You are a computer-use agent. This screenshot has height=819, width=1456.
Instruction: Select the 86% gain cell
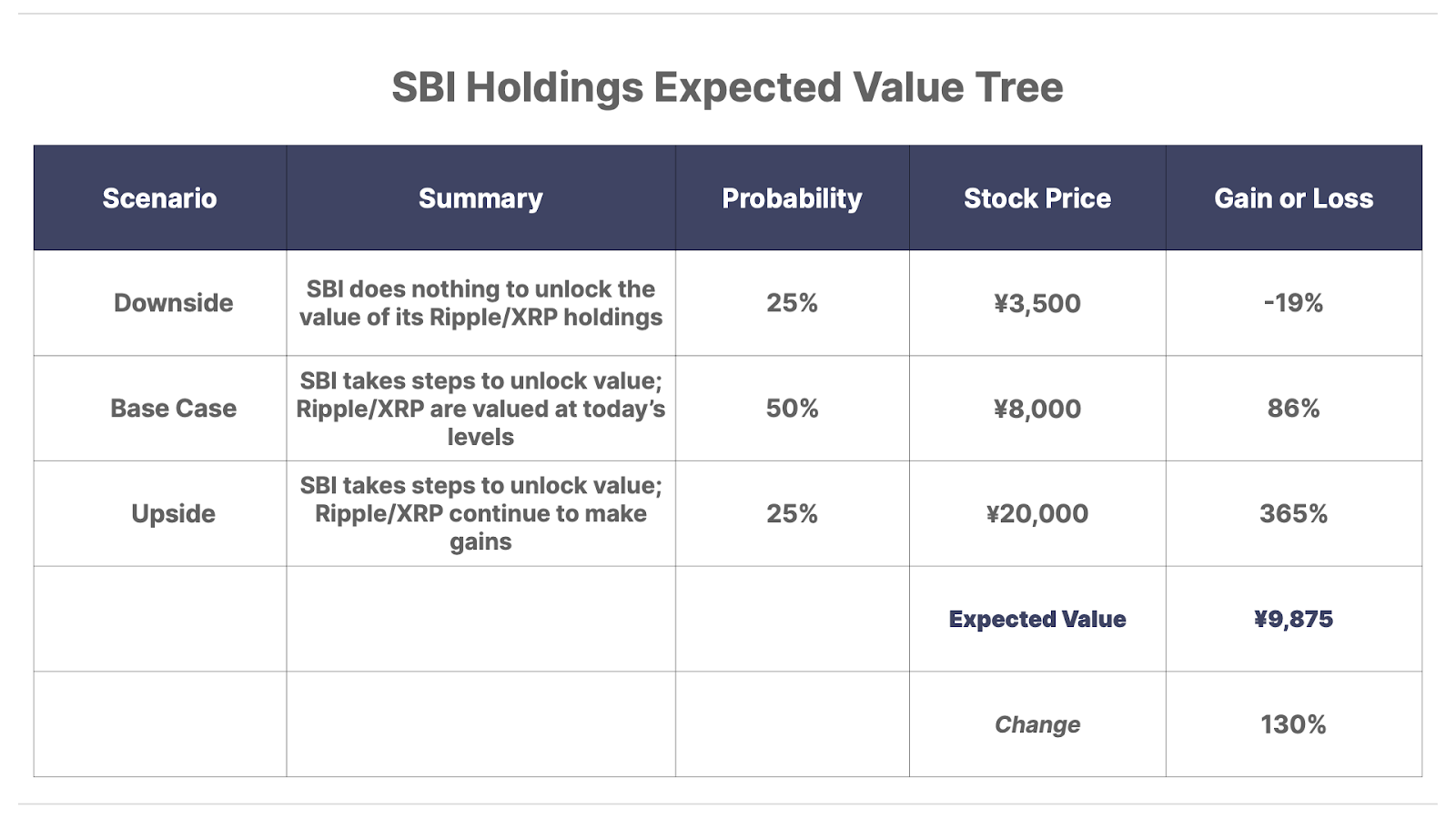click(x=1293, y=409)
